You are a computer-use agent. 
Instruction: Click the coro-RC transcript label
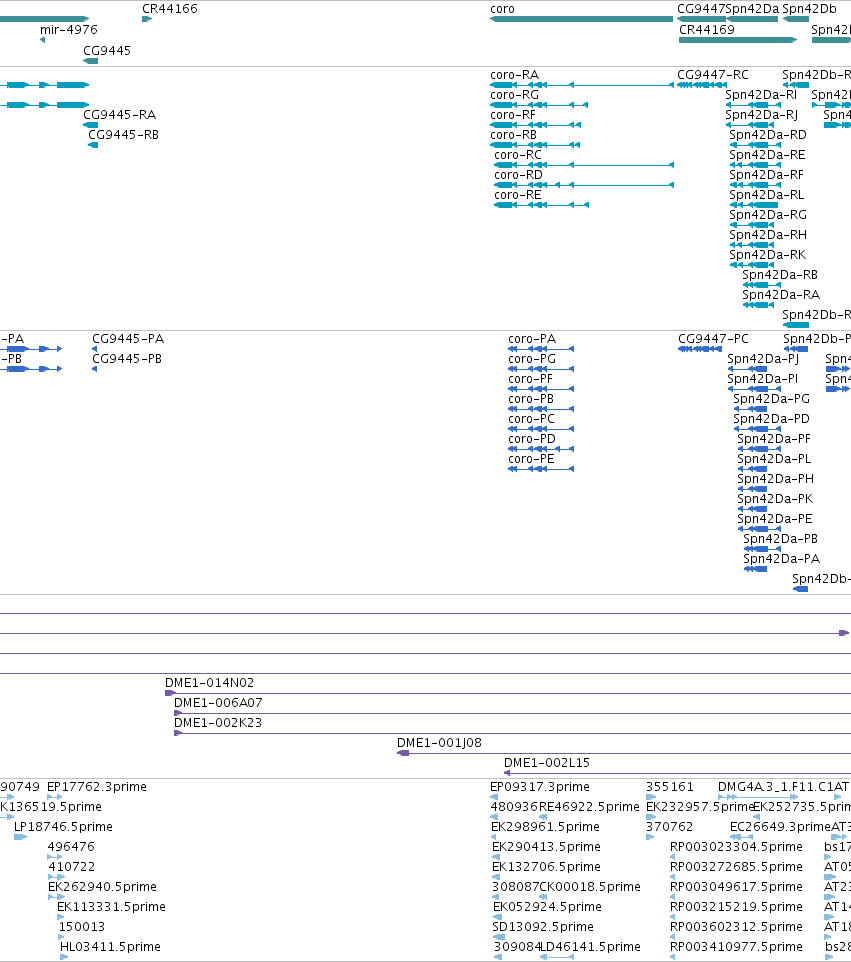(518, 155)
